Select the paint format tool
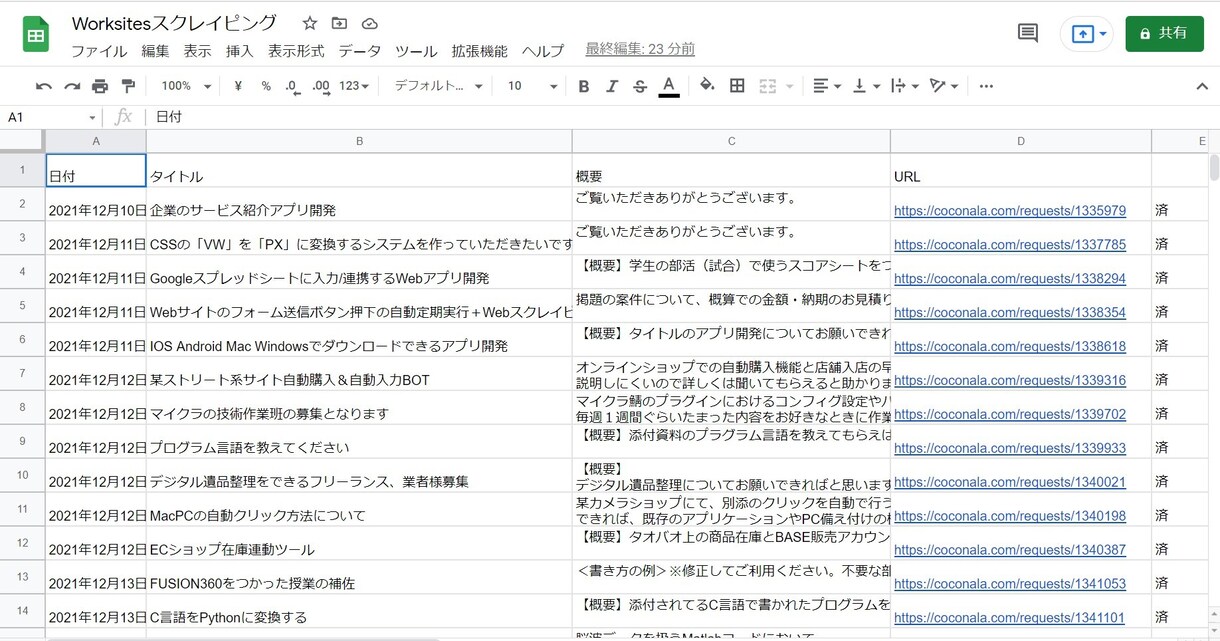The width and height of the screenshot is (1220, 641). pyautogui.click(x=128, y=86)
